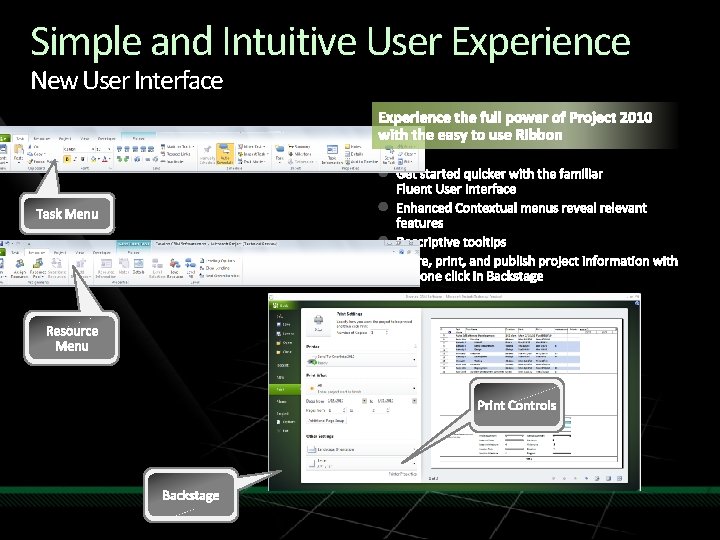
Task: Click Scroll to Task icon in Editing group
Action: click(389, 151)
